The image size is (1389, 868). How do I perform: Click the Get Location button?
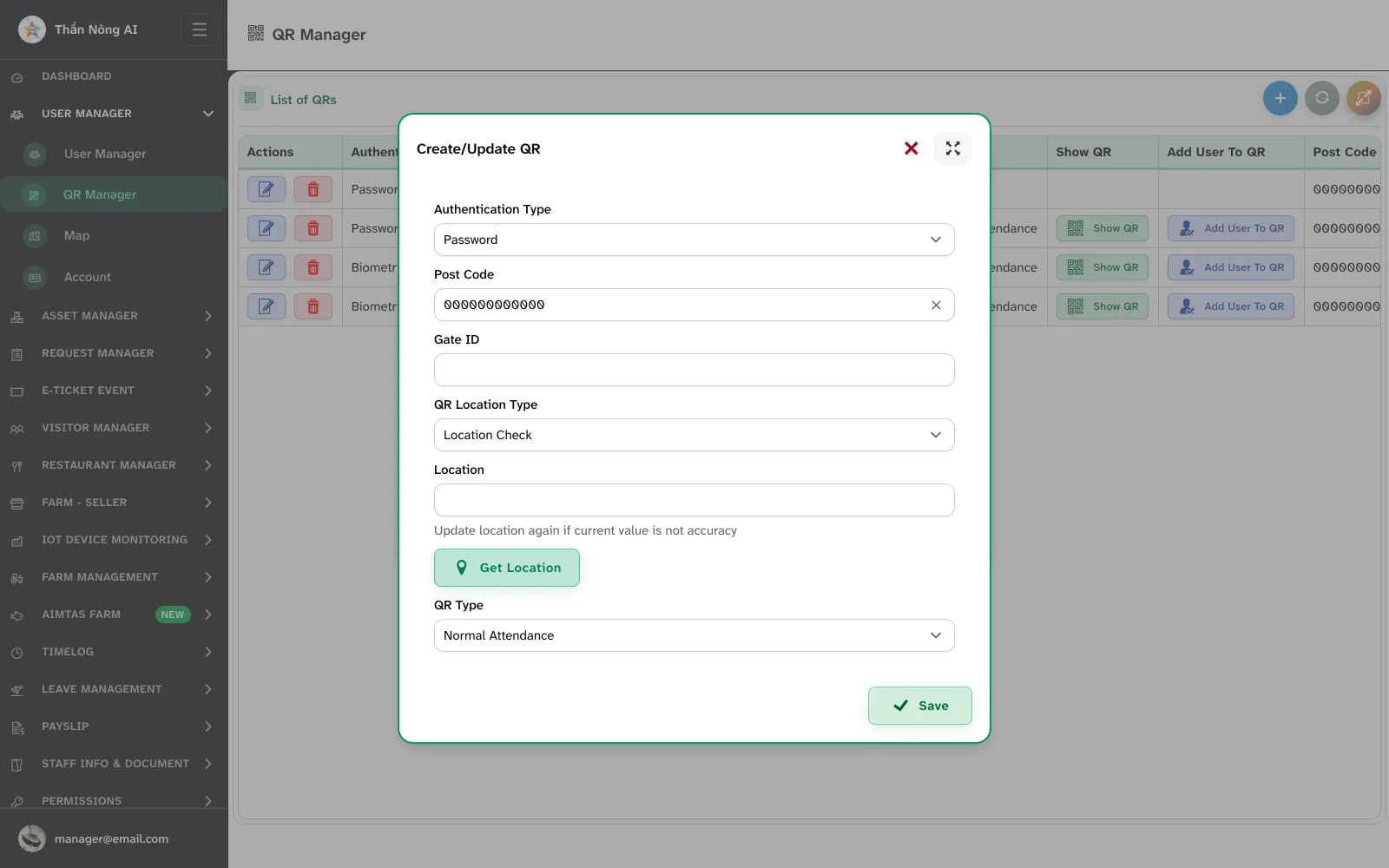[x=507, y=568]
